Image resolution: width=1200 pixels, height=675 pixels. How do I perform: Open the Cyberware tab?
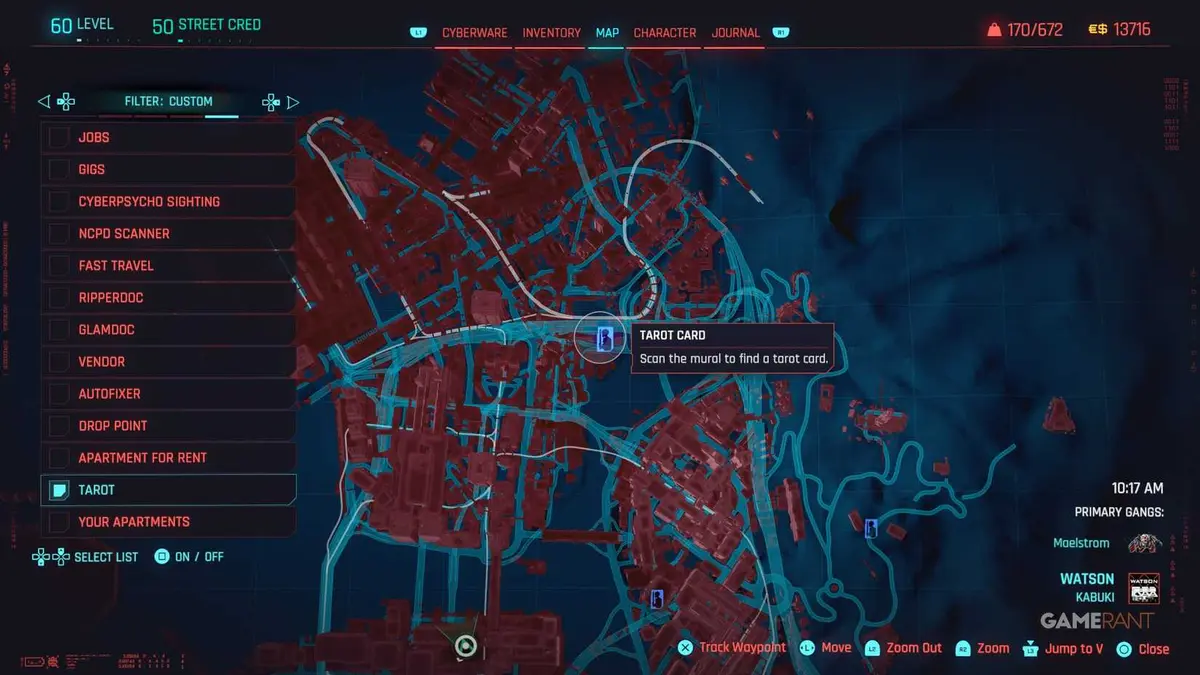[475, 33]
